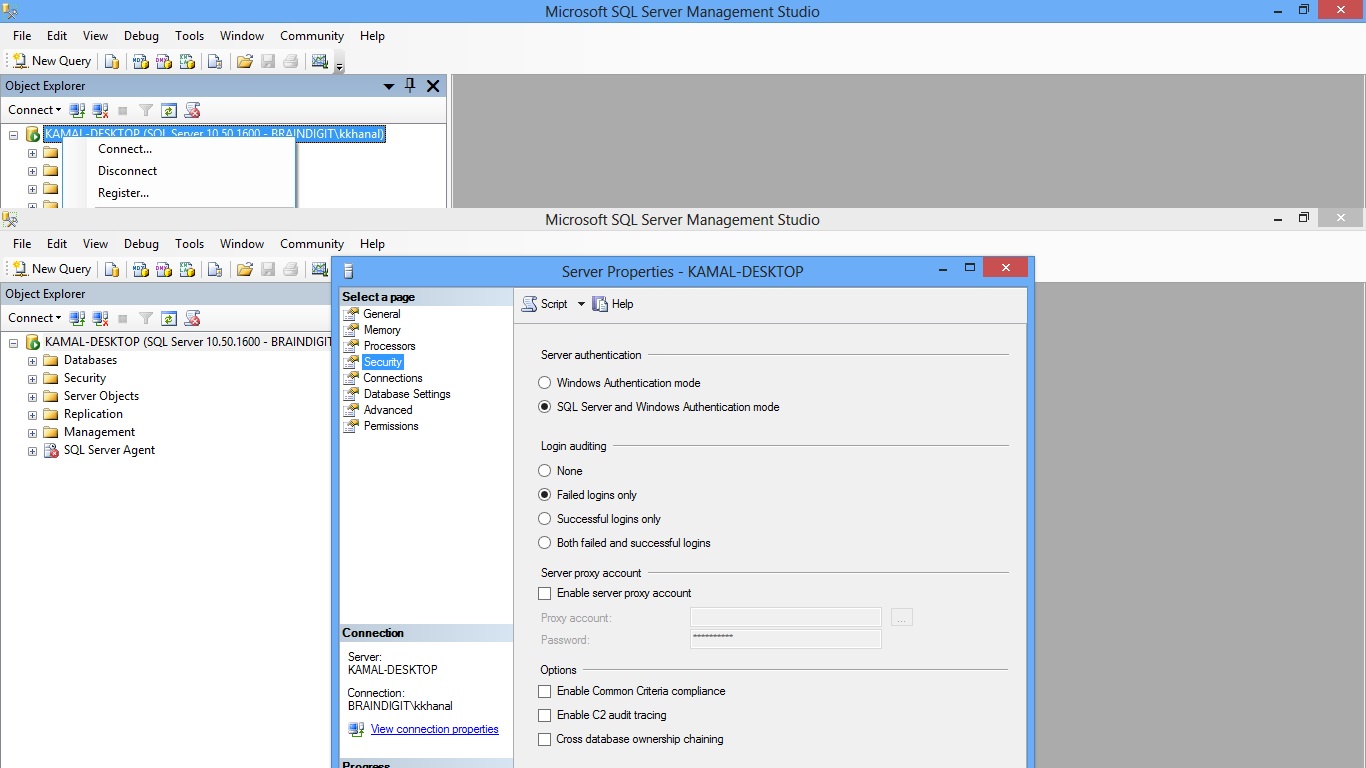Viewport: 1366px width, 768px height.
Task: Click the Open File folder icon, lower window
Action: (x=244, y=269)
